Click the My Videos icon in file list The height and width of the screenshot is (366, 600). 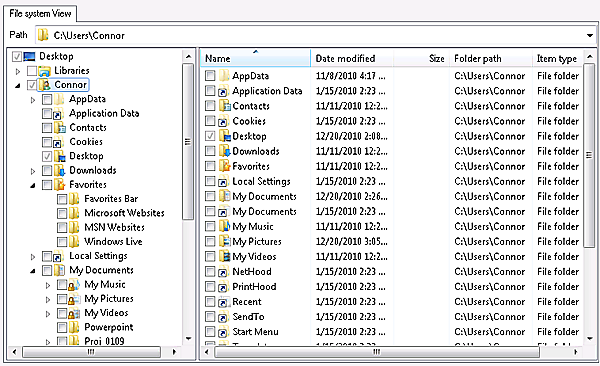tap(225, 256)
